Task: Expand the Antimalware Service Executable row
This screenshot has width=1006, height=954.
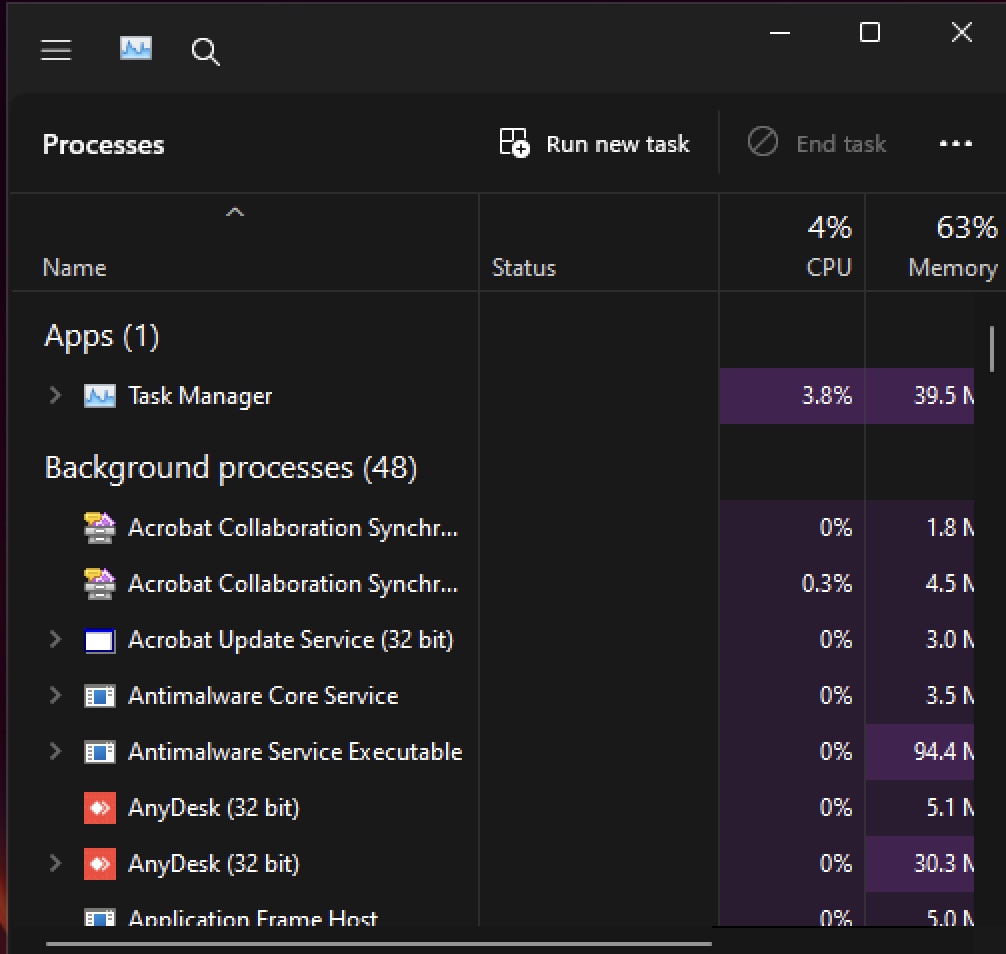Action: [x=56, y=752]
